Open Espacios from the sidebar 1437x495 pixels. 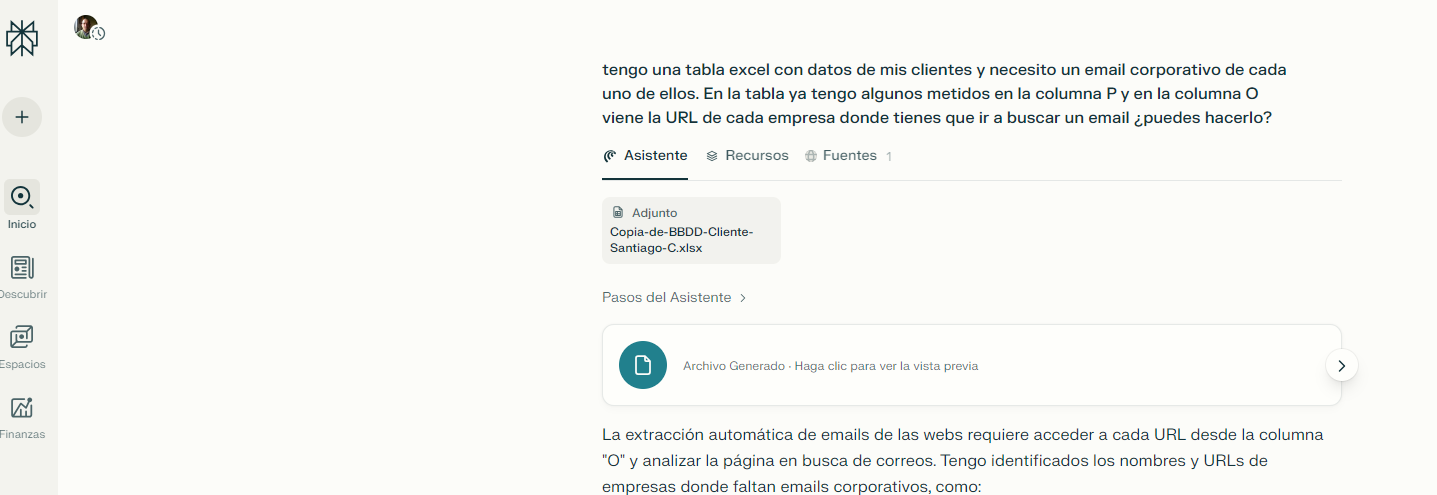pyautogui.click(x=22, y=347)
